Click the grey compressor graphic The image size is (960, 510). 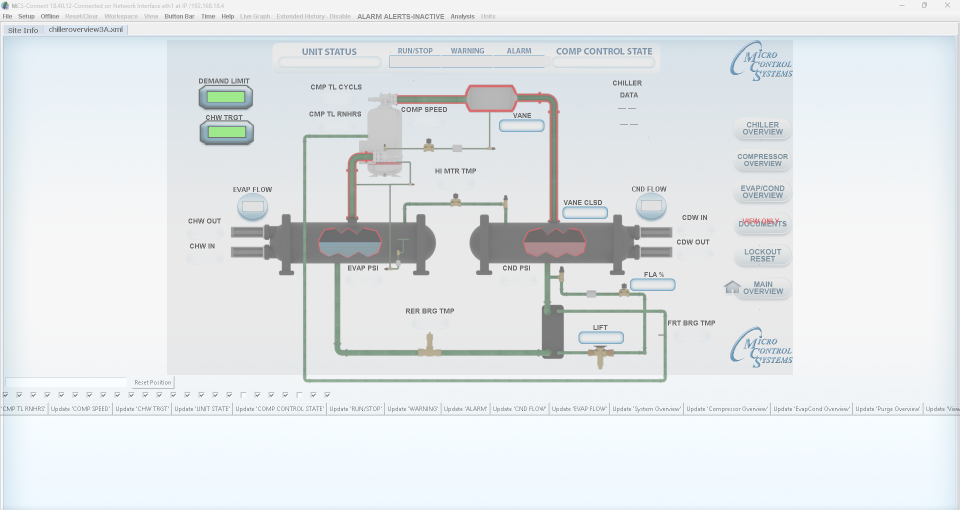tap(384, 135)
